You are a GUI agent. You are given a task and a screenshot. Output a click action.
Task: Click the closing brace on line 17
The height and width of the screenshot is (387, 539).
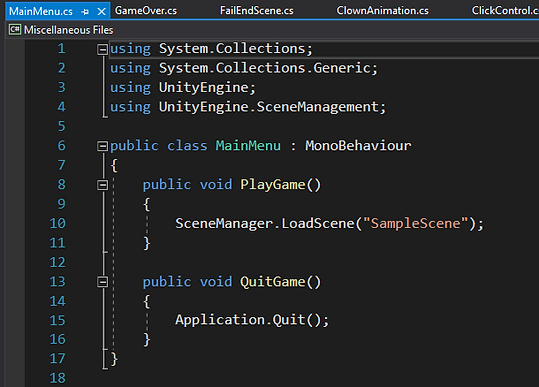coord(114,359)
